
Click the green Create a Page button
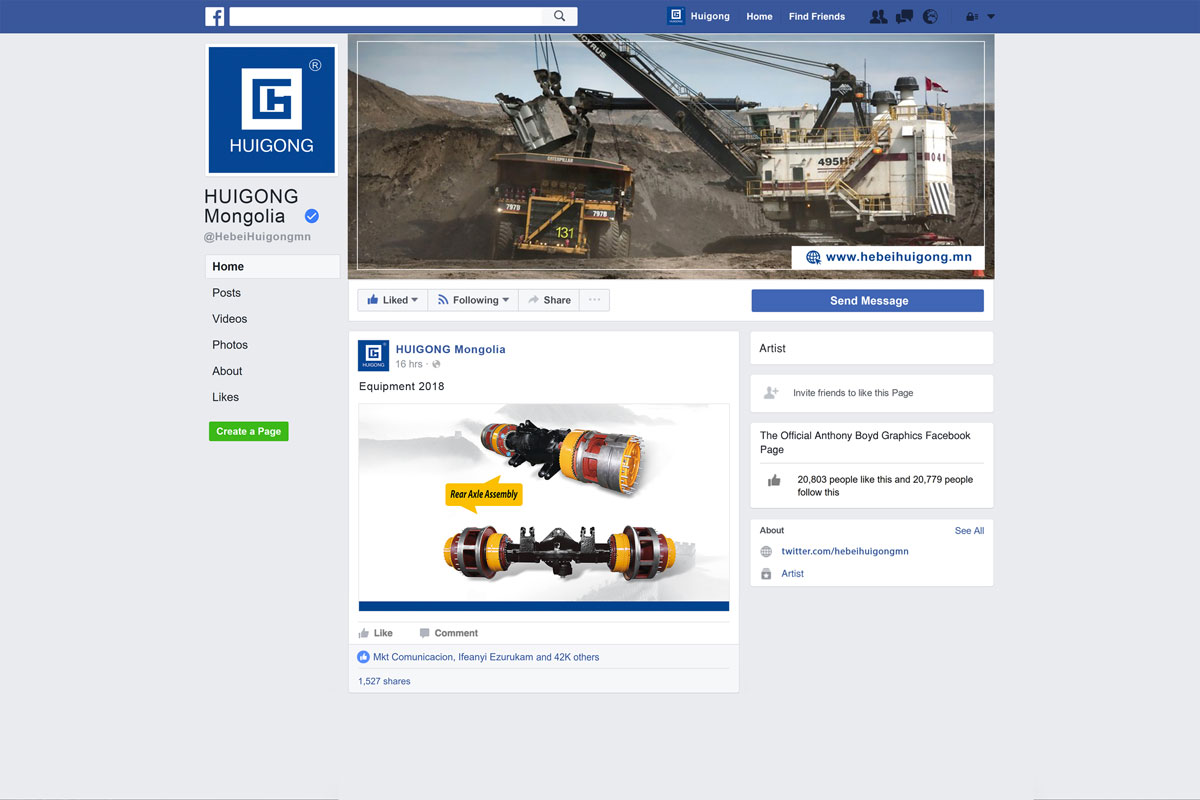click(x=249, y=431)
